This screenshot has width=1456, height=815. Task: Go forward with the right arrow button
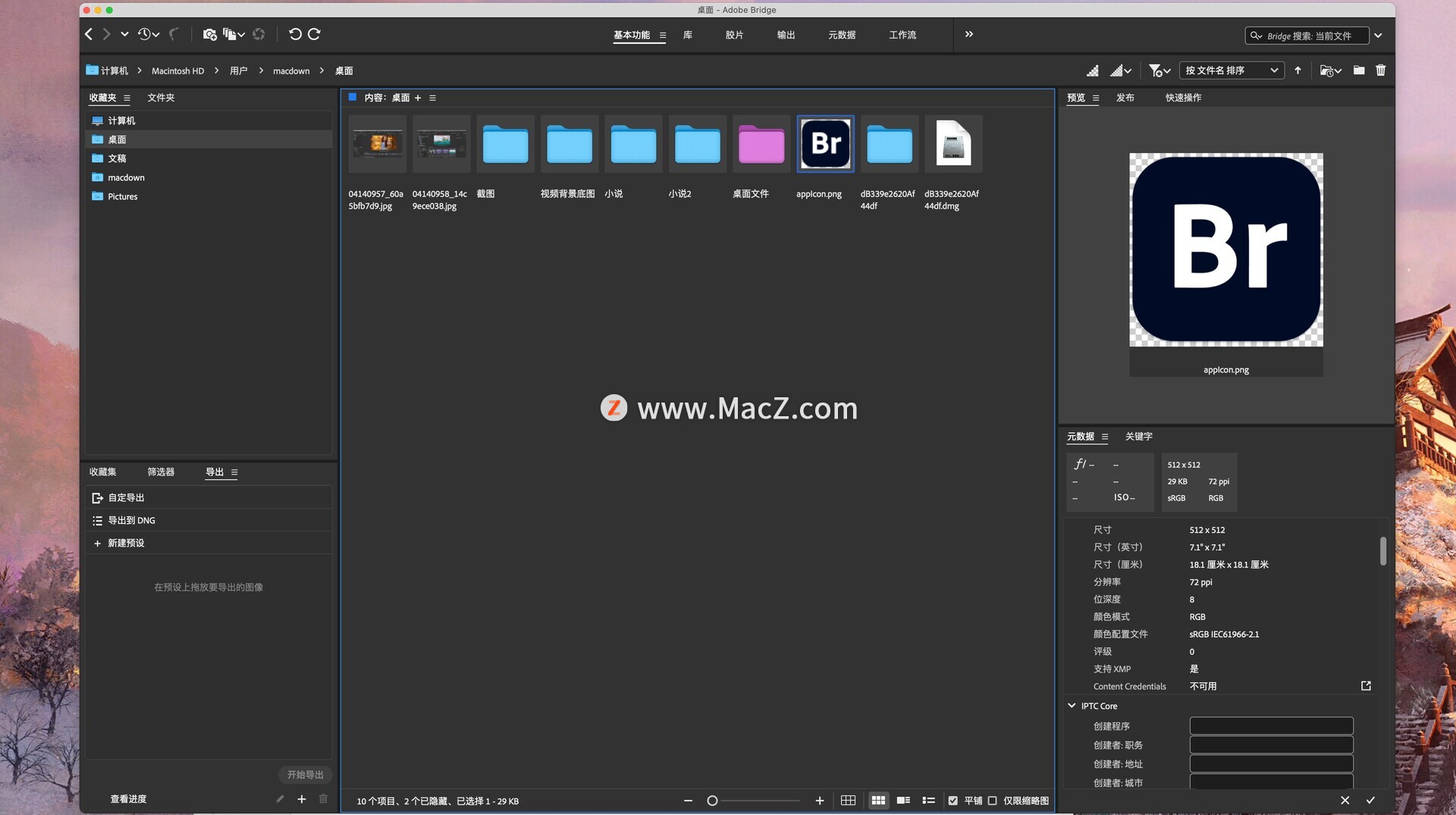point(106,34)
